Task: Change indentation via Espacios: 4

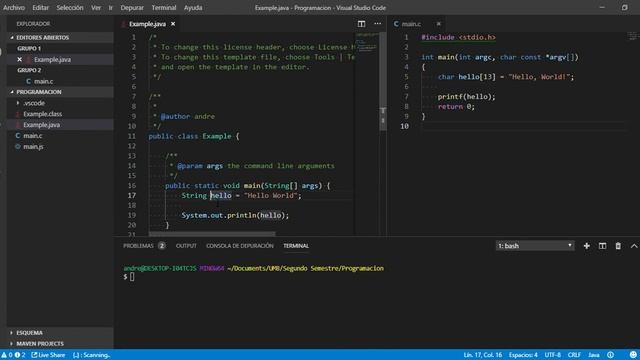Action: tap(523, 355)
